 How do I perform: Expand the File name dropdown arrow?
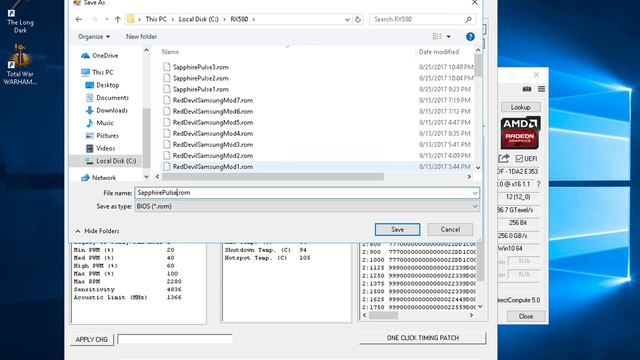(x=475, y=193)
